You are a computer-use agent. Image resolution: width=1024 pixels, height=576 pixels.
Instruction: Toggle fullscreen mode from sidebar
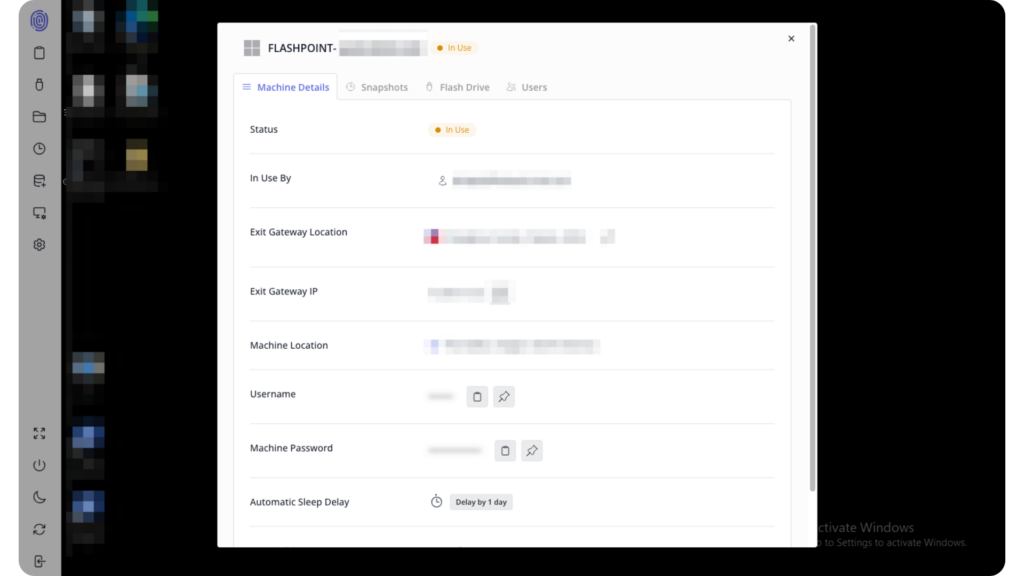point(39,434)
